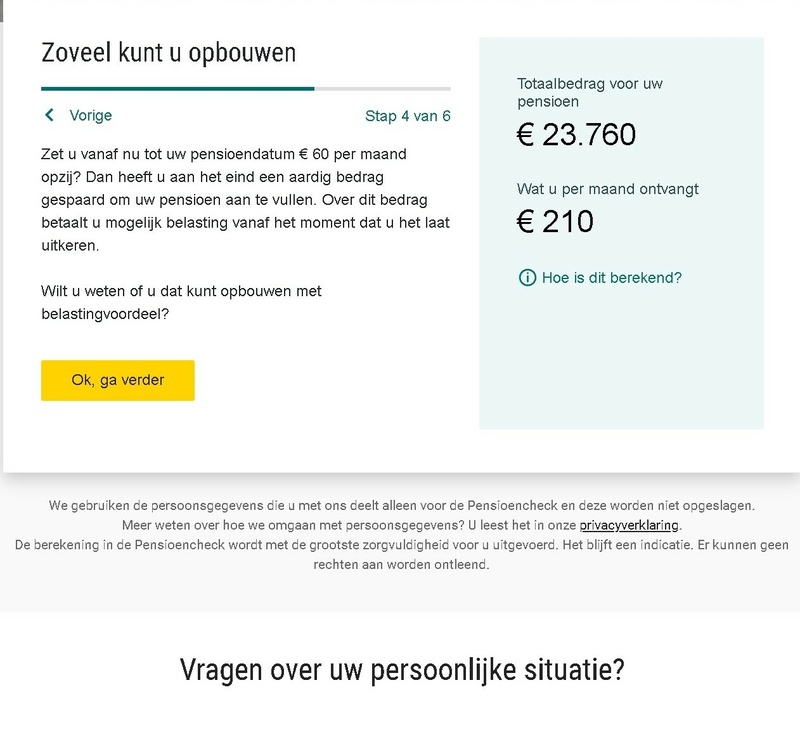Click the notice starting 'We gebruiken de persoonsgegevens'
Image resolution: width=800 pixels, height=751 pixels.
[401, 506]
